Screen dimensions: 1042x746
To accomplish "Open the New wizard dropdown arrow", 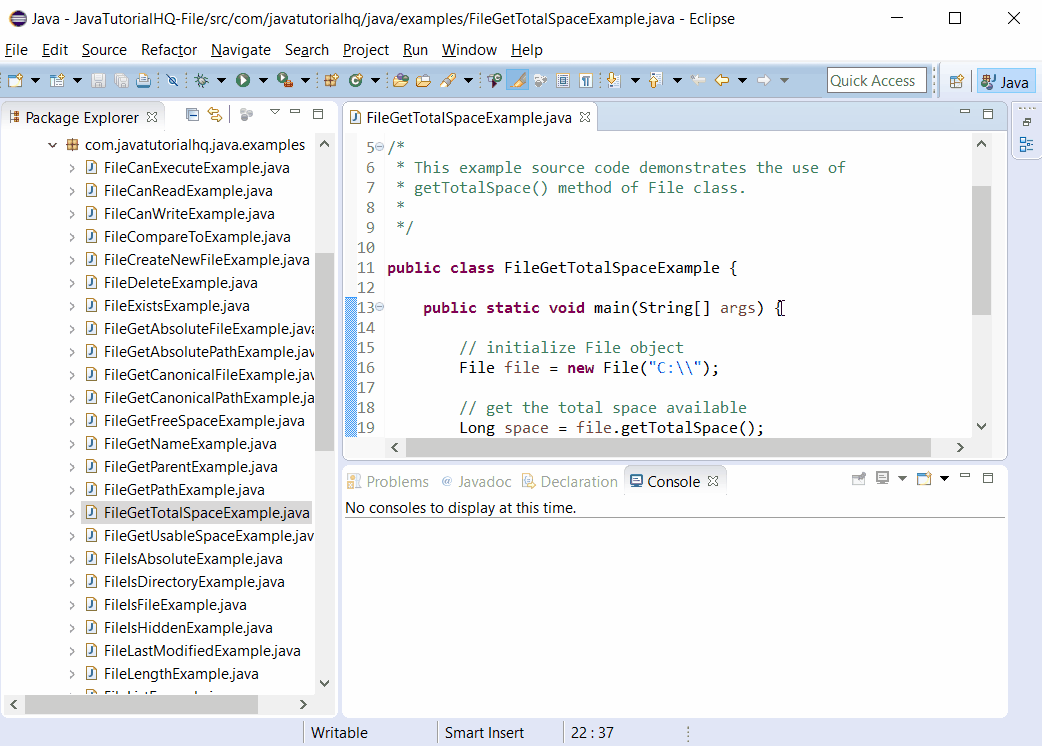I will [x=35, y=80].
